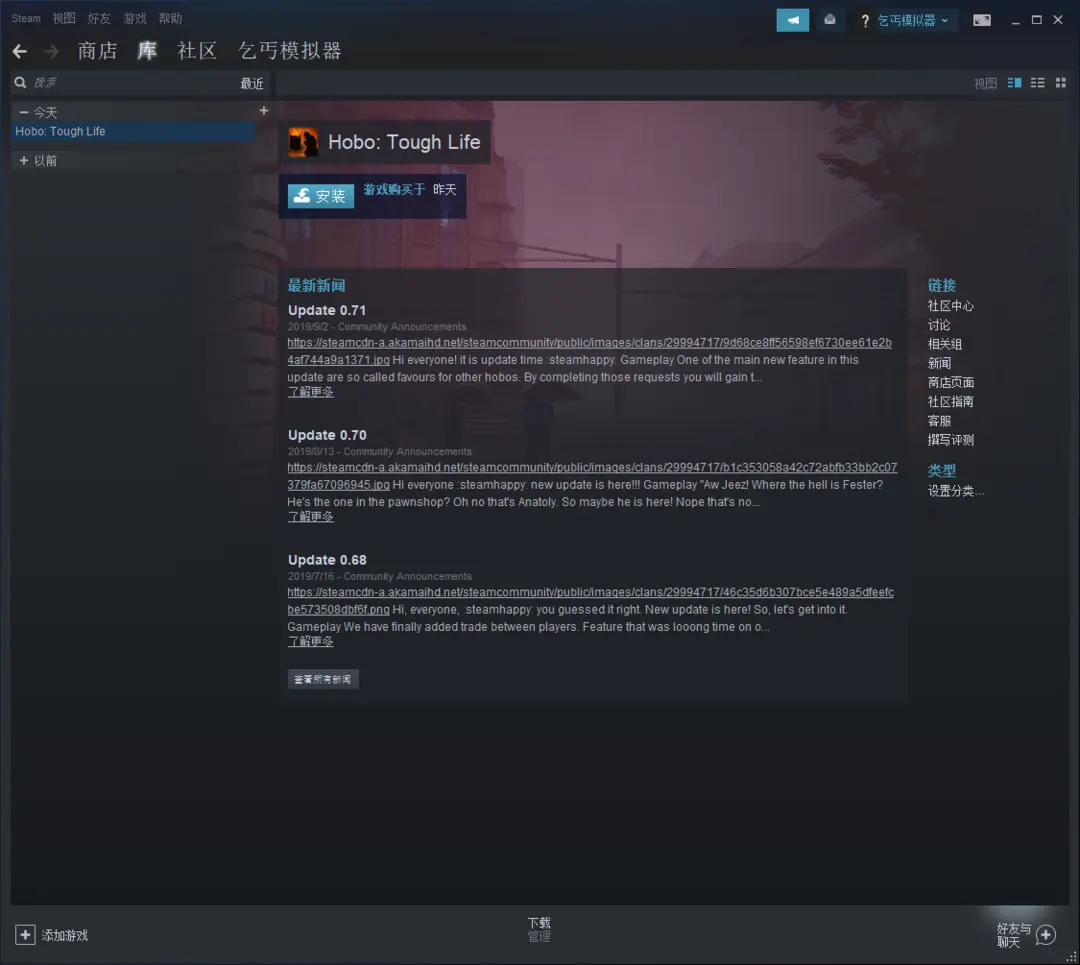Open the 新闻 link
1080x965 pixels.
coord(938,363)
